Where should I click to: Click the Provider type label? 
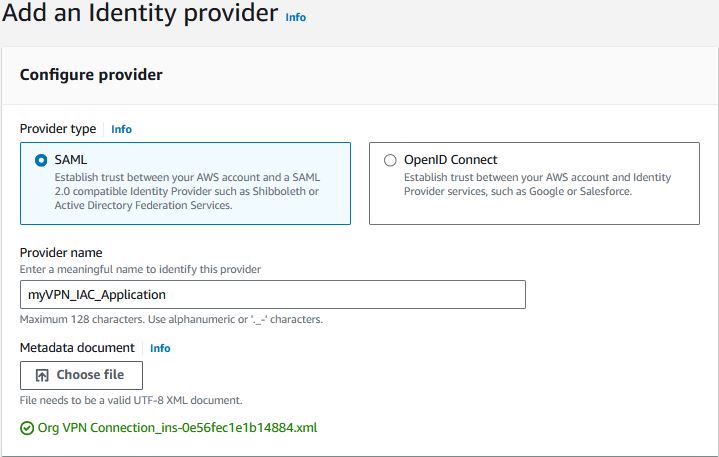58,129
